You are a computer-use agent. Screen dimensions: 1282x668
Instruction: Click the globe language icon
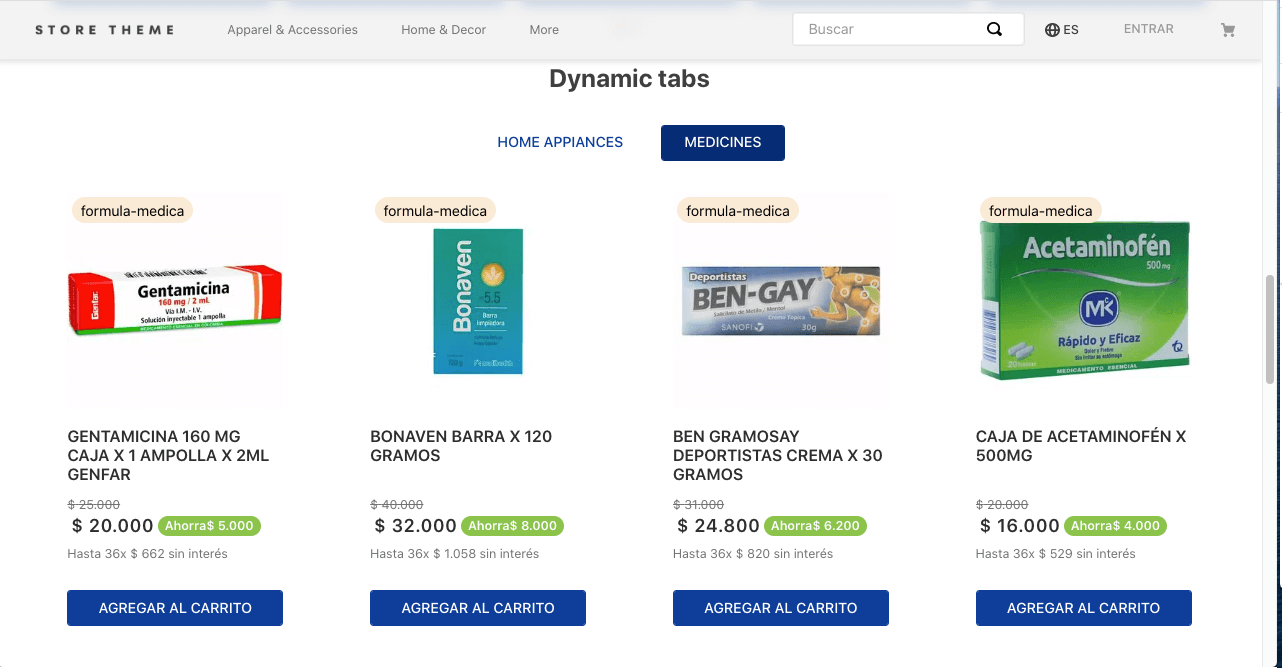[1052, 30]
